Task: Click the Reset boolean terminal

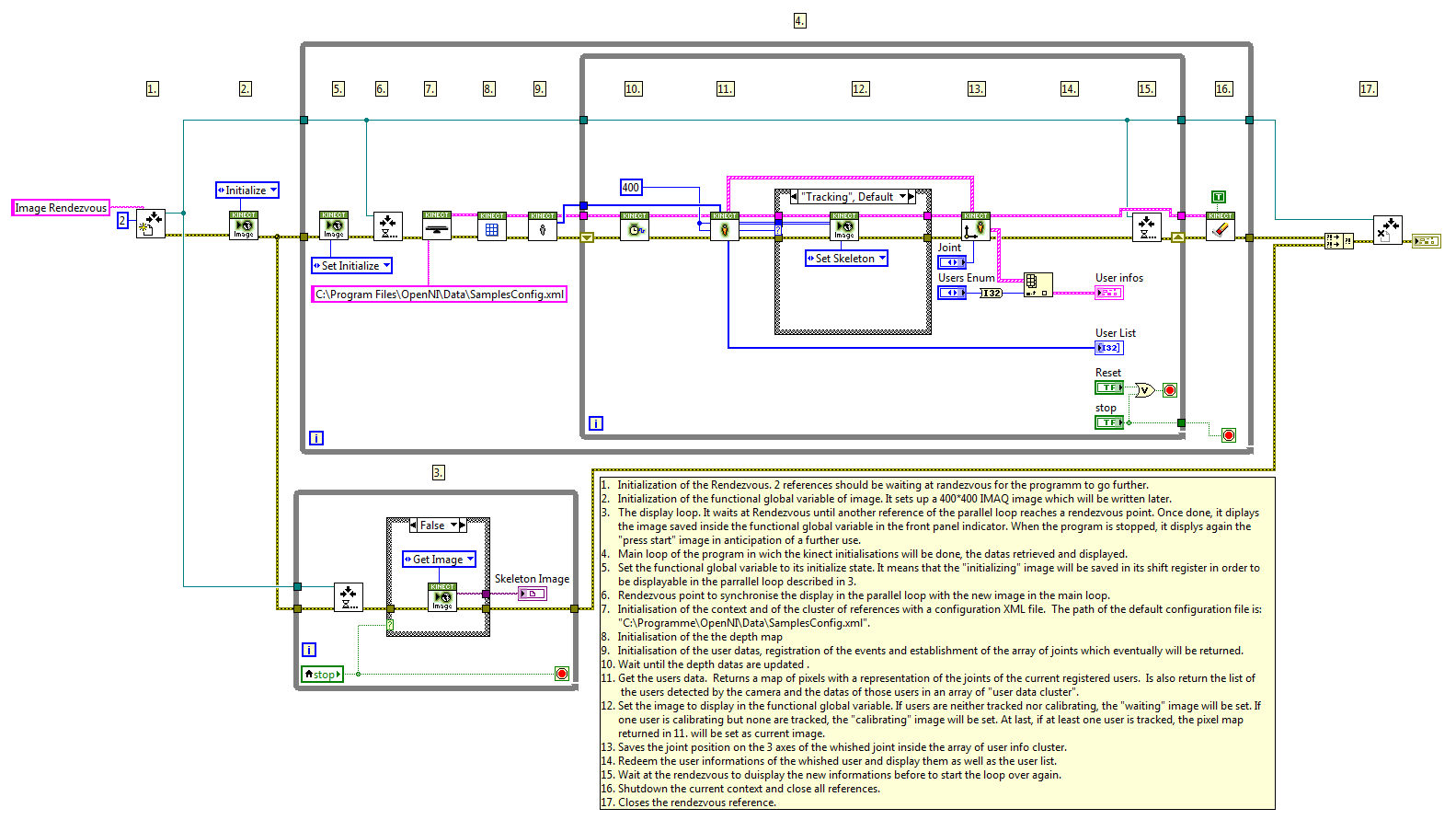Action: (x=1109, y=387)
